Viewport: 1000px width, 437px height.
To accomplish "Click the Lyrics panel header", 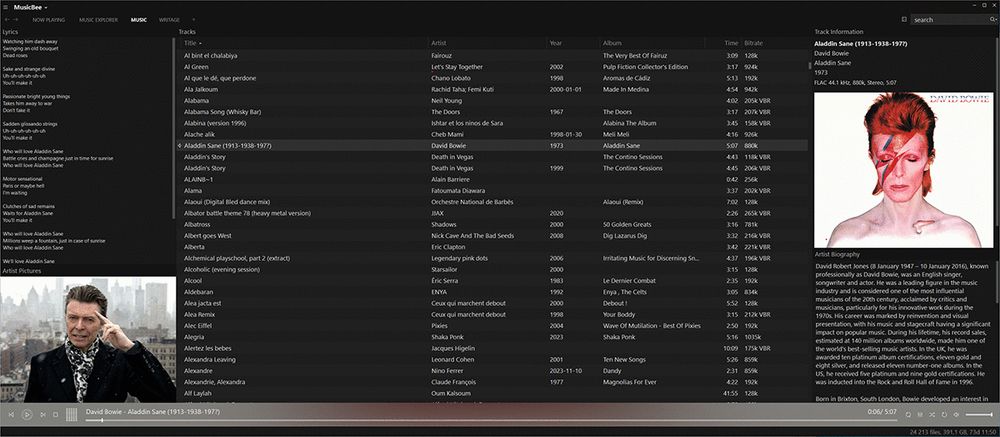I will (x=10, y=31).
